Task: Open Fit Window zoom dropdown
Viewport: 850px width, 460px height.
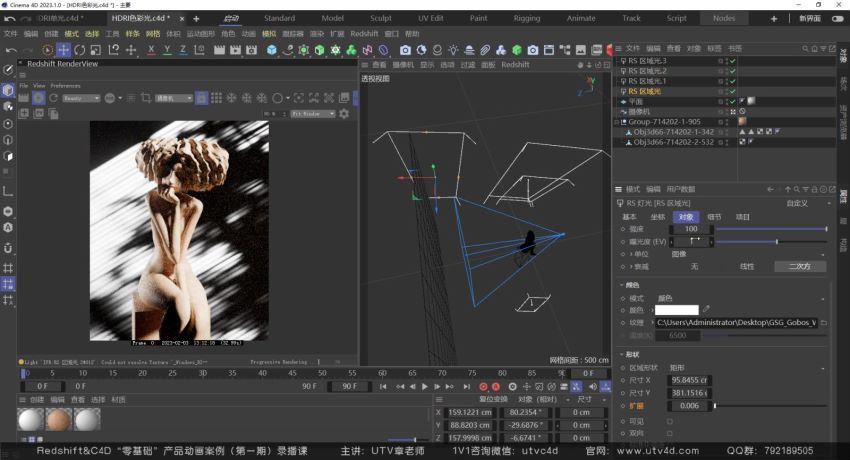Action: coord(313,114)
